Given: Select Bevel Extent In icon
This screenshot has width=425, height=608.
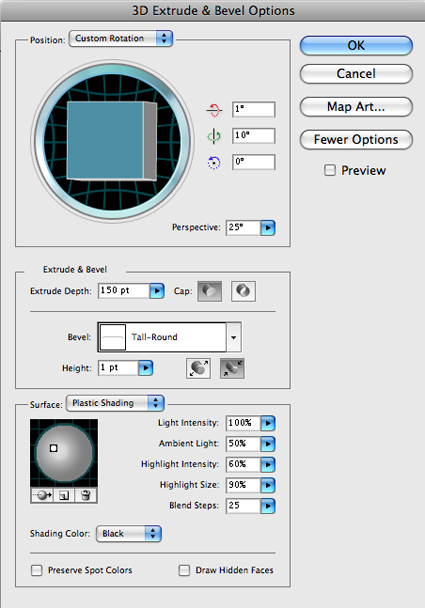Looking at the screenshot, I should (232, 368).
